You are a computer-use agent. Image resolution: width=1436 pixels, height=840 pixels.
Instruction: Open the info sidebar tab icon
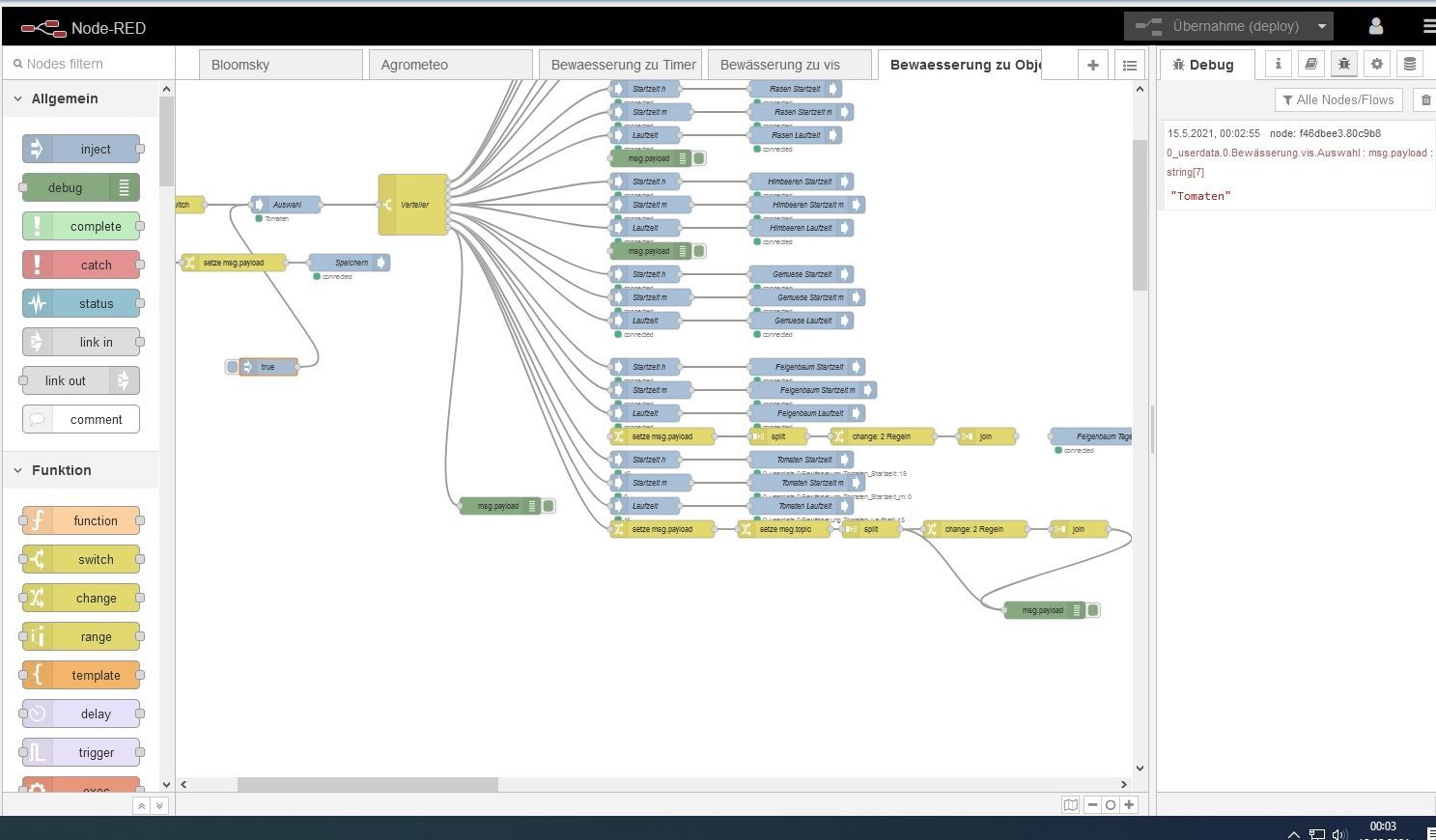coord(1279,64)
